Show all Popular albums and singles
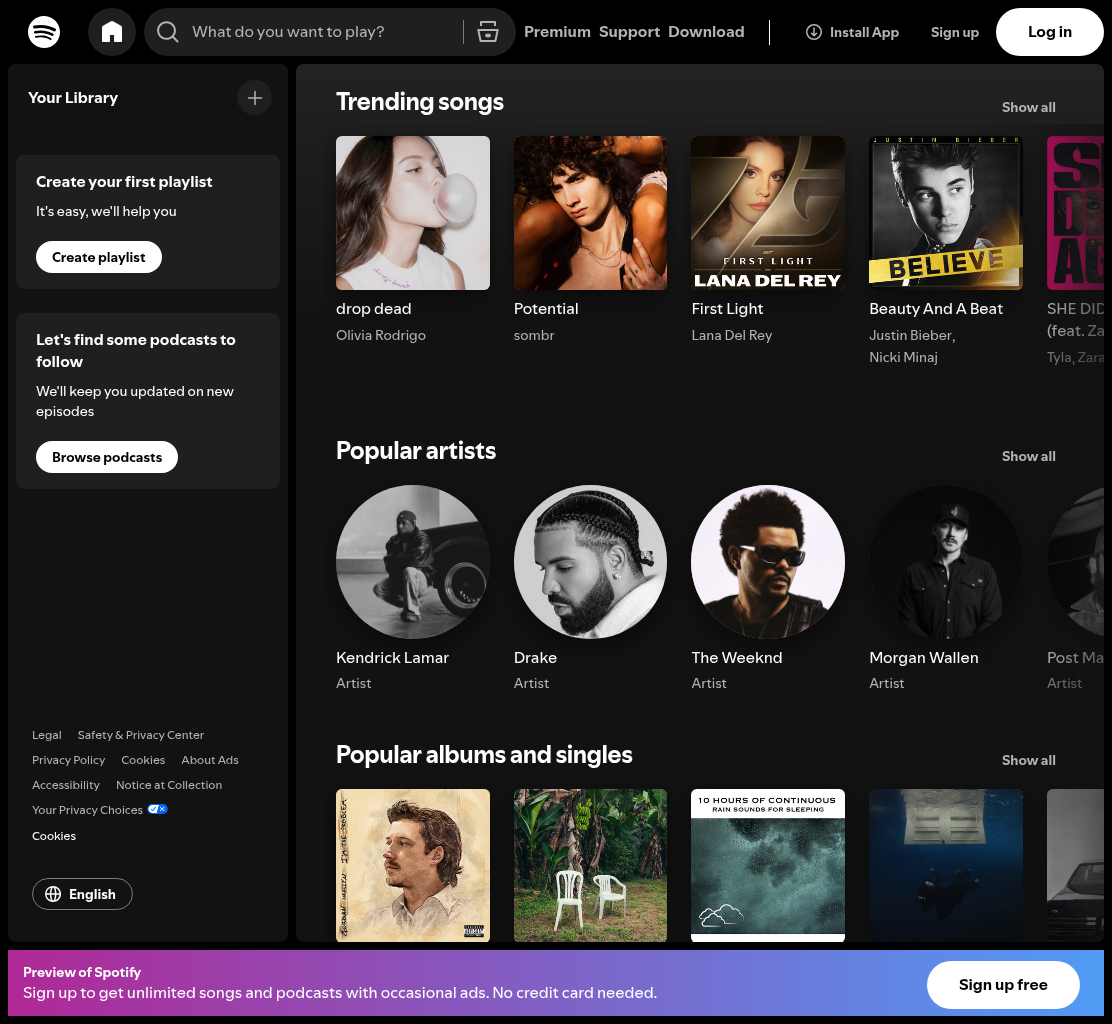Screen dimensions: 1112x1024 1028,760
